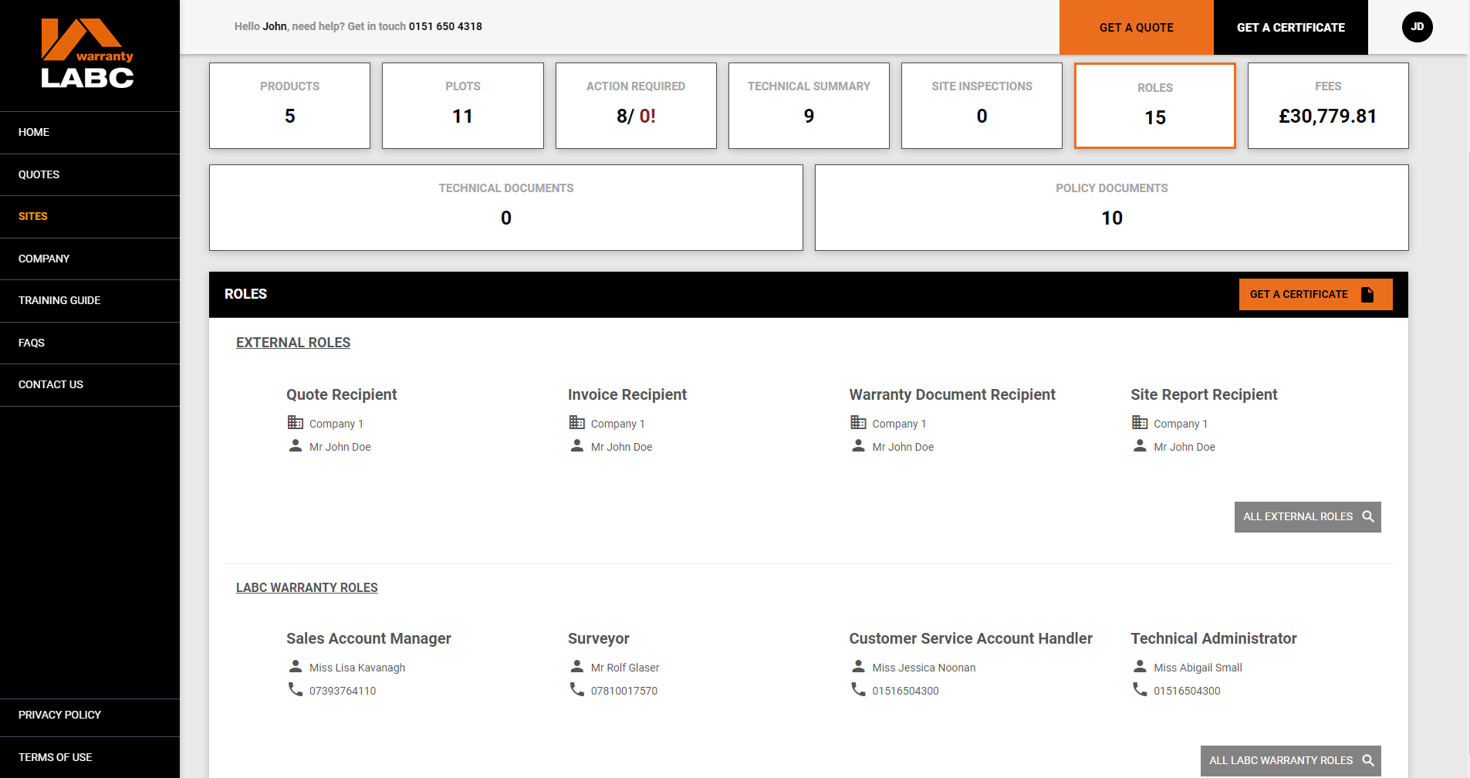Click the person icon beside Miss Abigail Small
Viewport: 1470px width, 778px height.
1140,666
